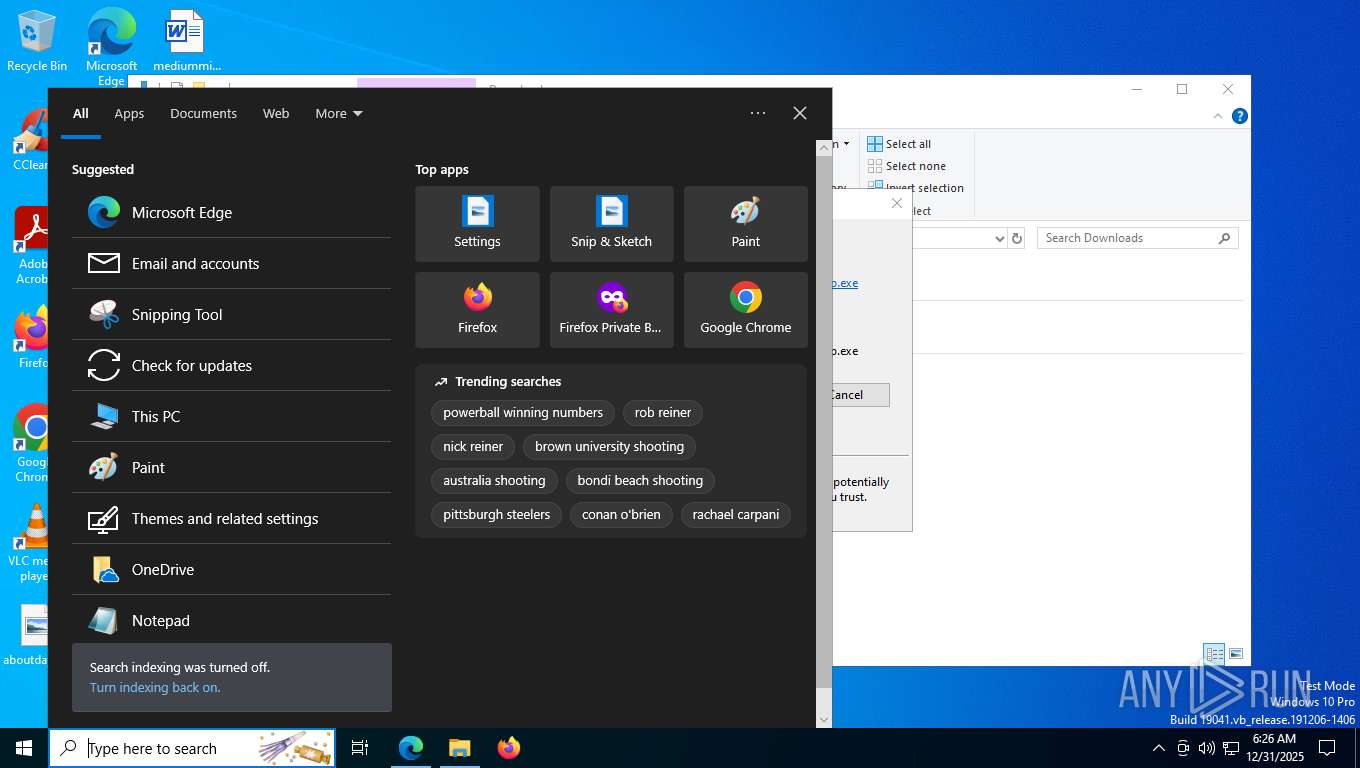
Task: Collapse the File Explorer ribbon chevron
Action: coord(1218,116)
